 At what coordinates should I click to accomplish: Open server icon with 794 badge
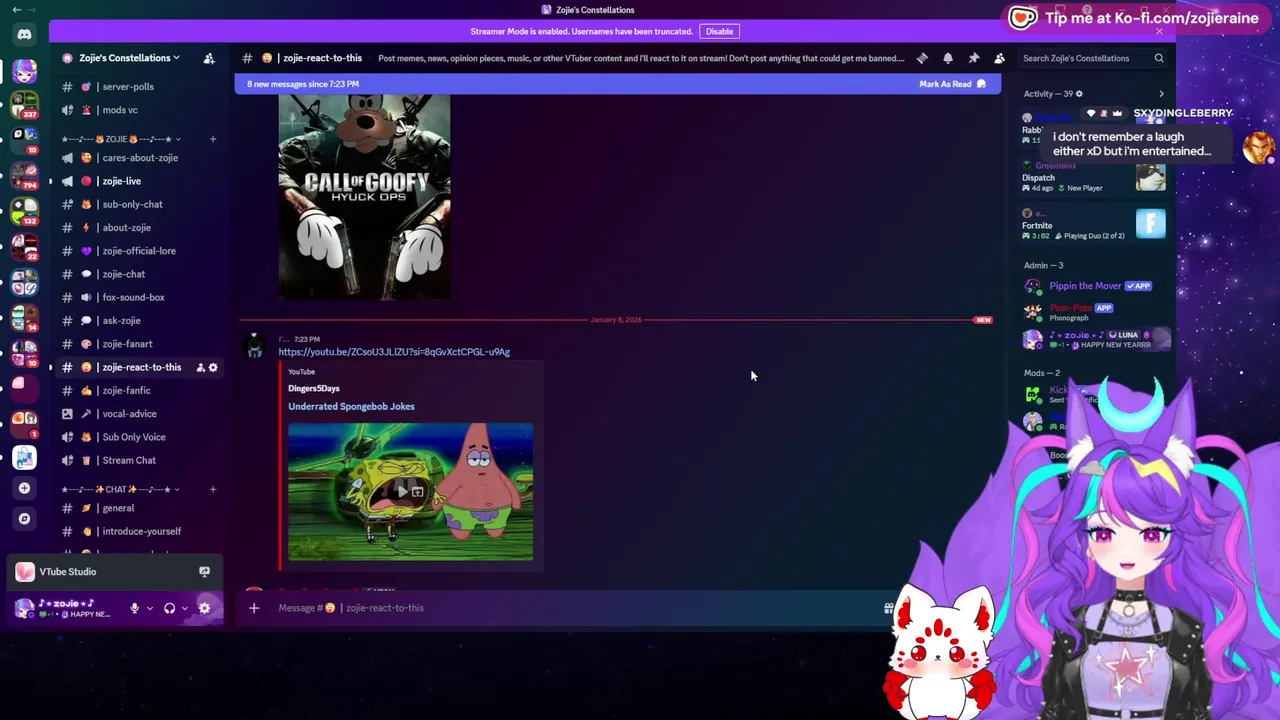pyautogui.click(x=24, y=175)
